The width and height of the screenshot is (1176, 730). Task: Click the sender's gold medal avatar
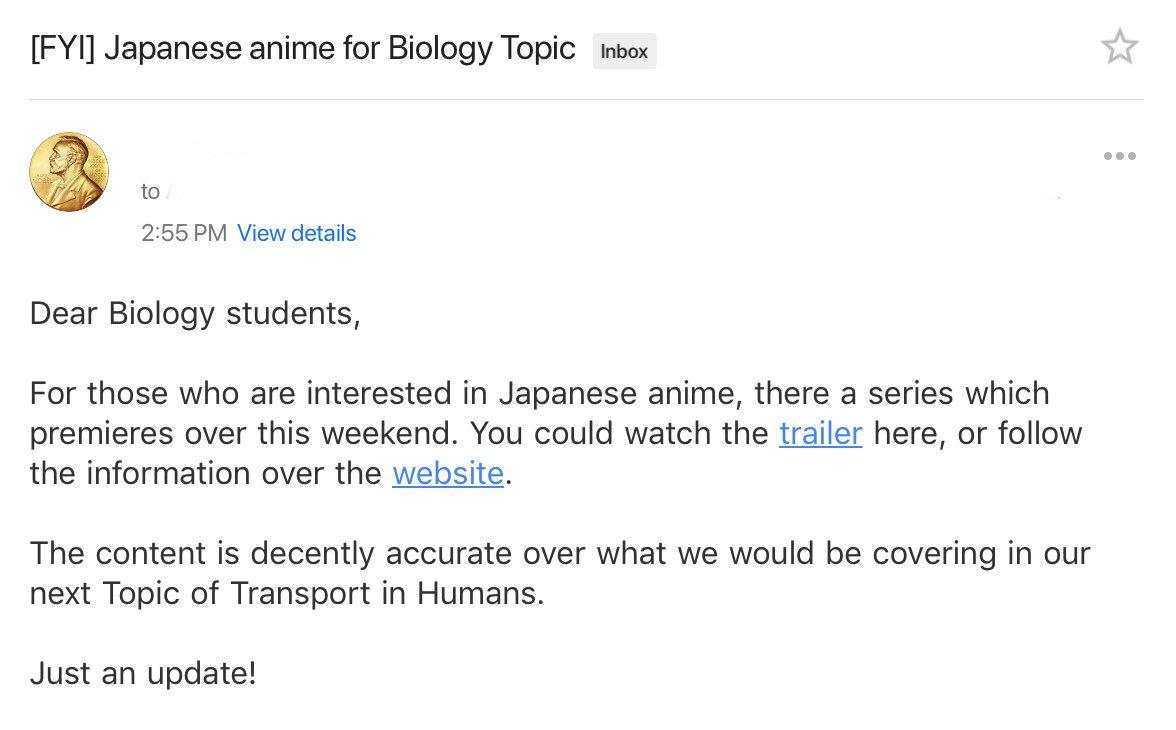tap(68, 173)
